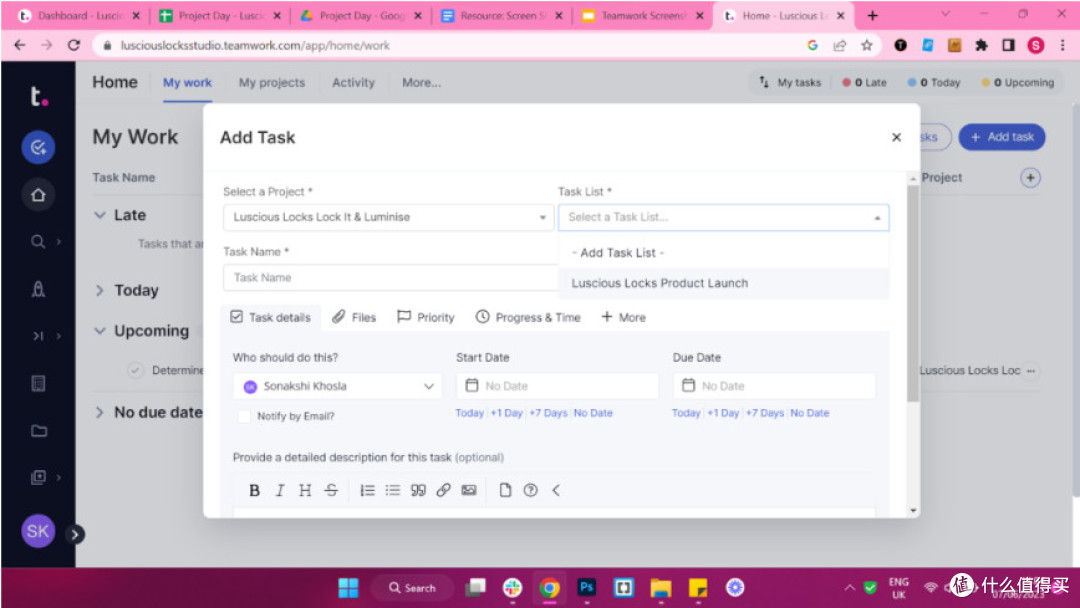Open File Explorer from taskbar

tap(661, 587)
